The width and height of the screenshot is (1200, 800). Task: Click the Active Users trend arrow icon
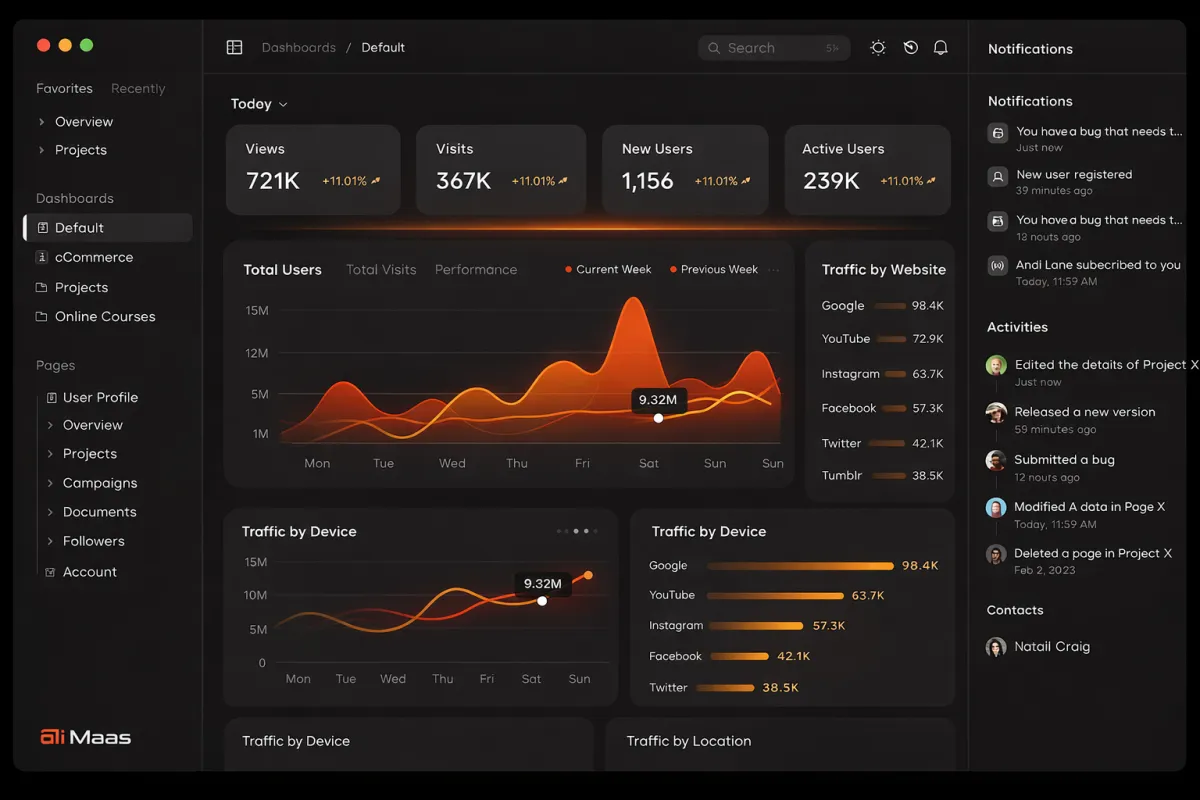(932, 181)
